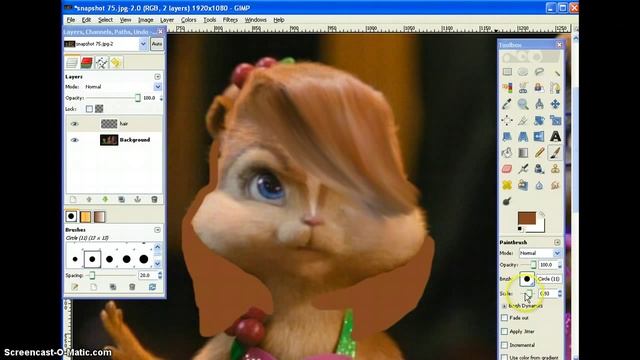Select the Scale tool
The image size is (640, 360).
point(555,120)
